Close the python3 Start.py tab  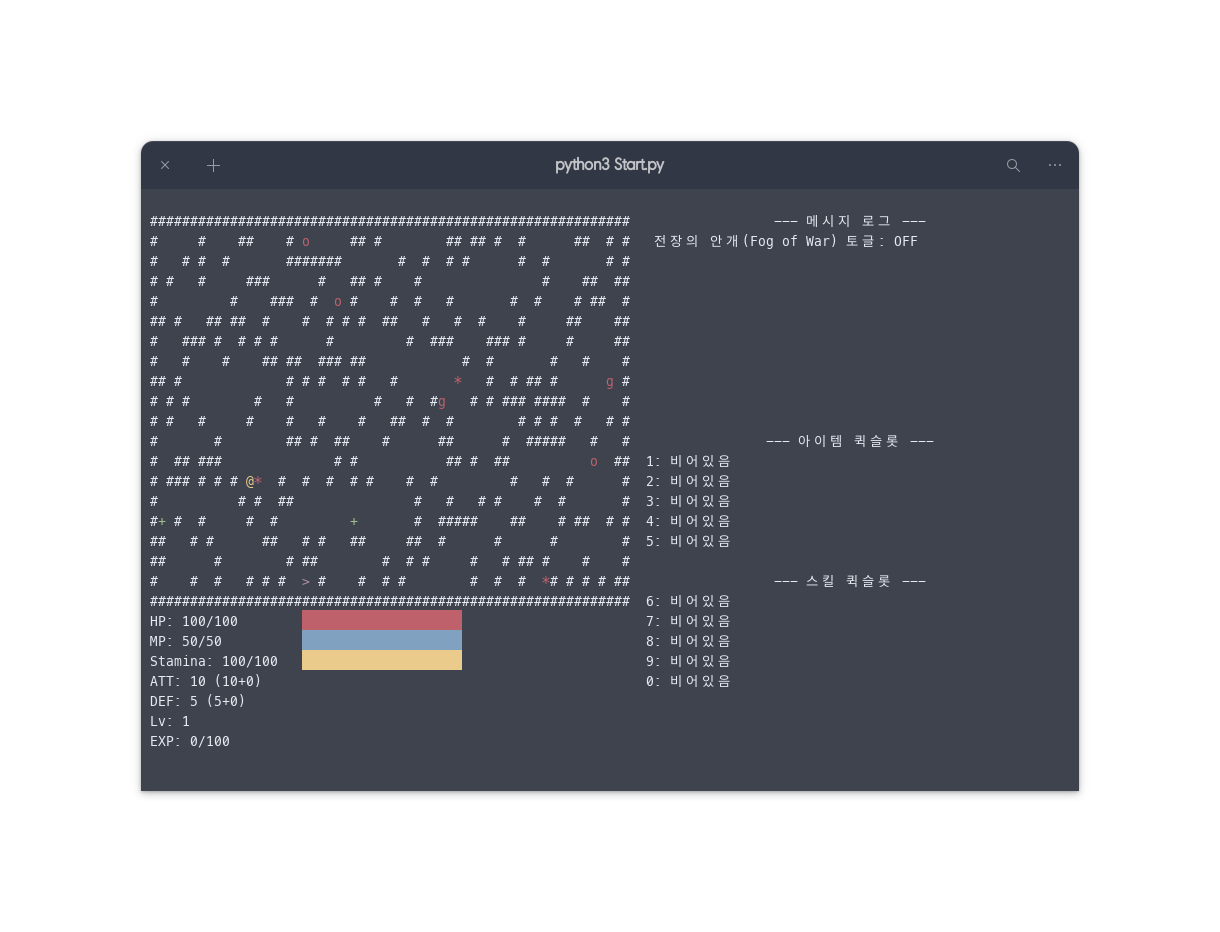pos(165,165)
